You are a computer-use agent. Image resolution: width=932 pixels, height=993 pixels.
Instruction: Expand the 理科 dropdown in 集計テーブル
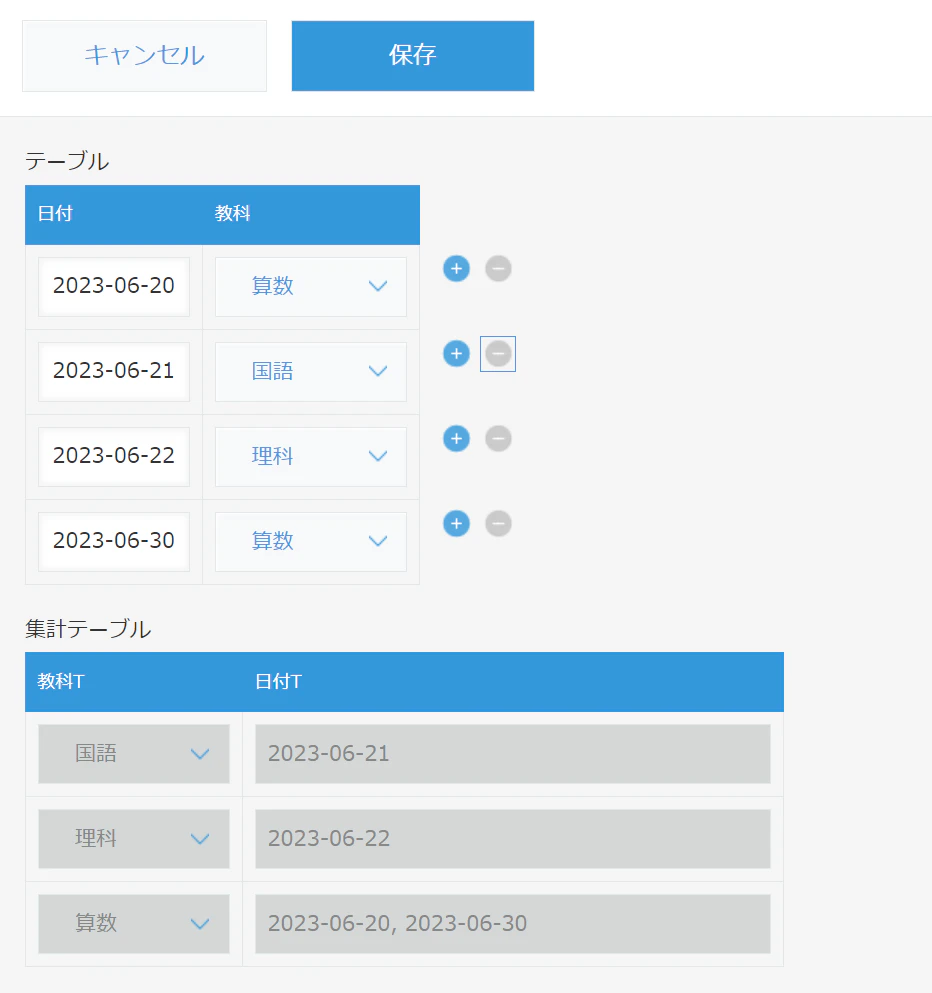point(134,838)
